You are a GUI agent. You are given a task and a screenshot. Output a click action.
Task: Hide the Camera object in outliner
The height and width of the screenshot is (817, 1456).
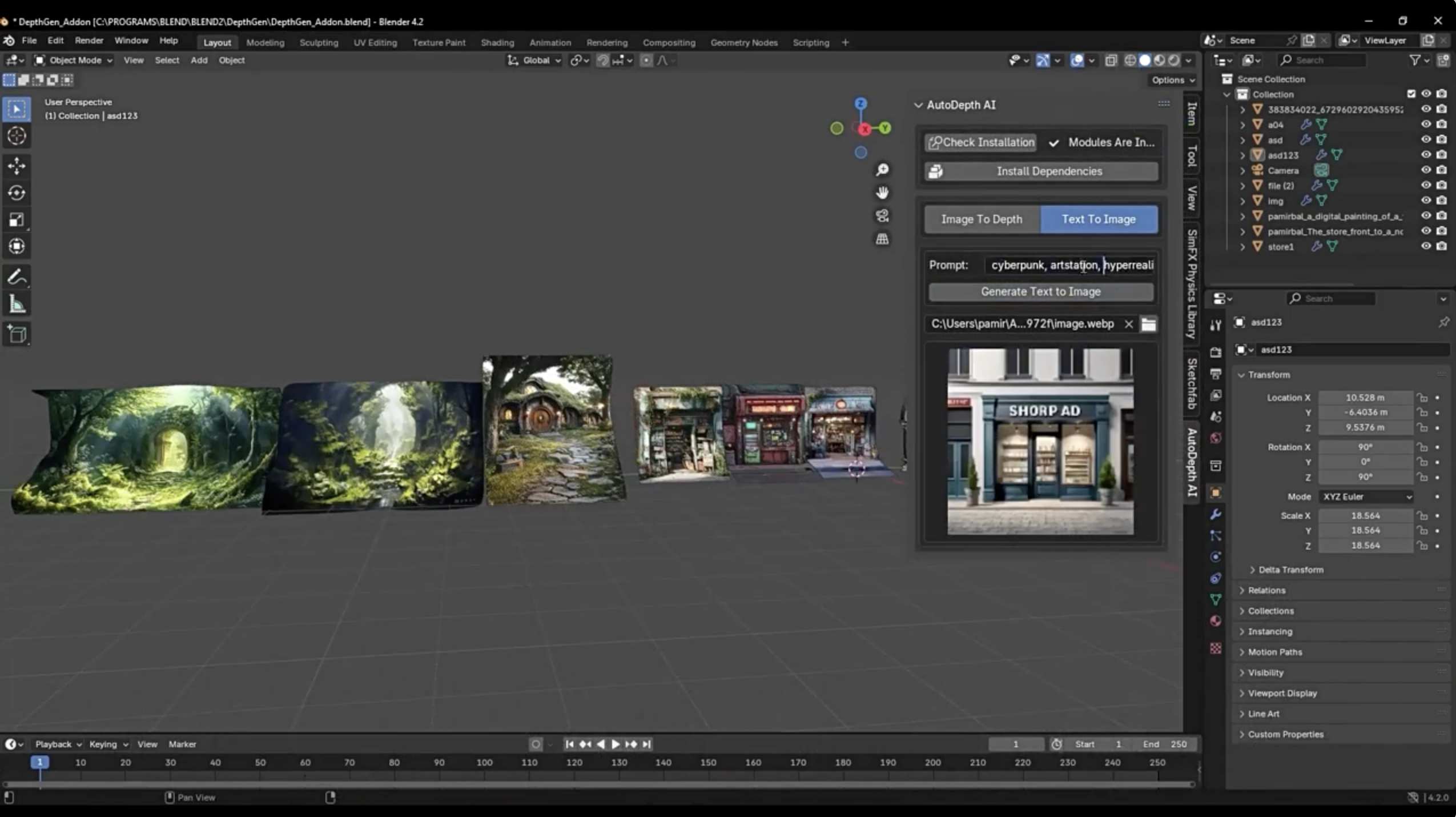pos(1426,170)
